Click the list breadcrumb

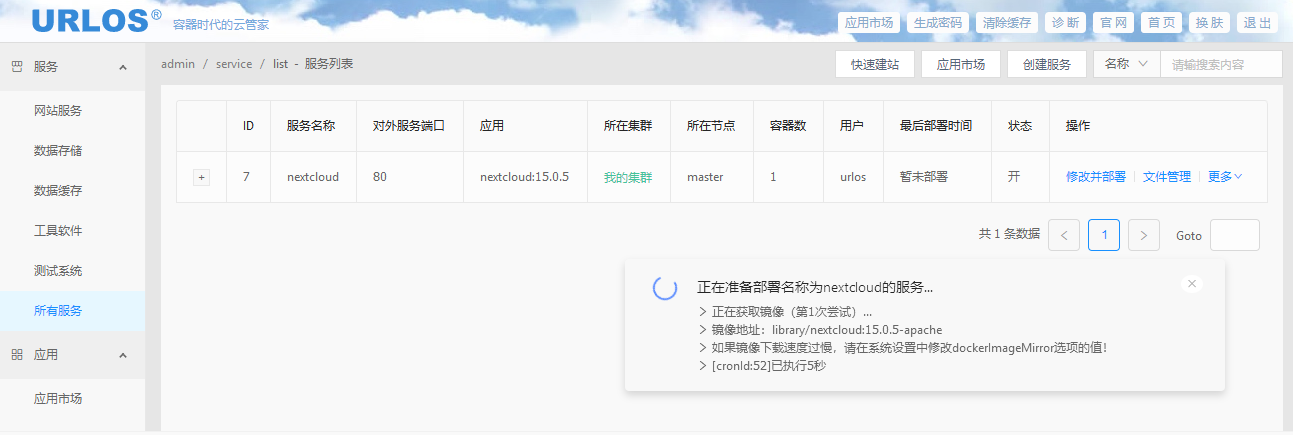[280, 64]
